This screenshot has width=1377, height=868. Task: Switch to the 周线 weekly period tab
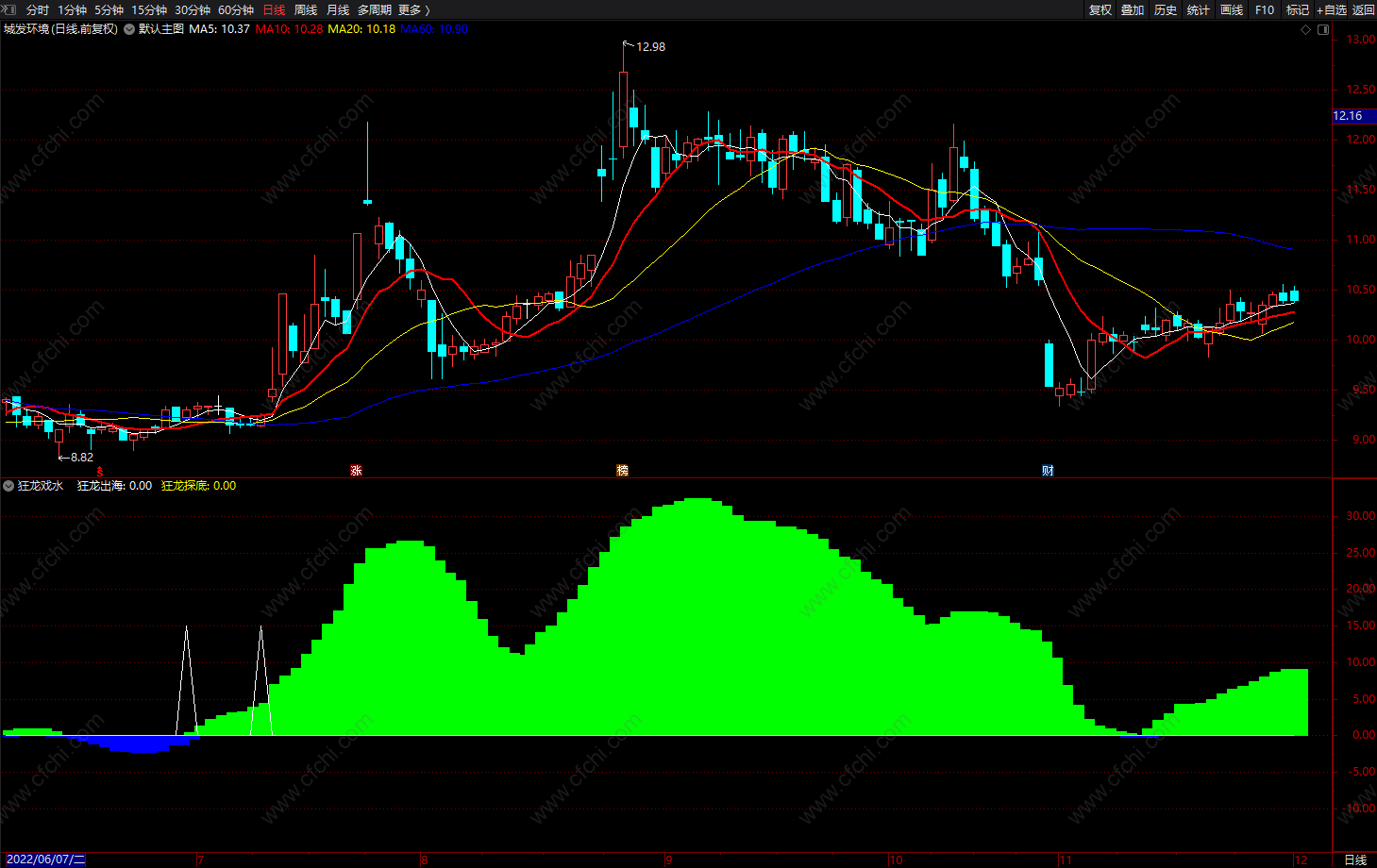(x=306, y=9)
